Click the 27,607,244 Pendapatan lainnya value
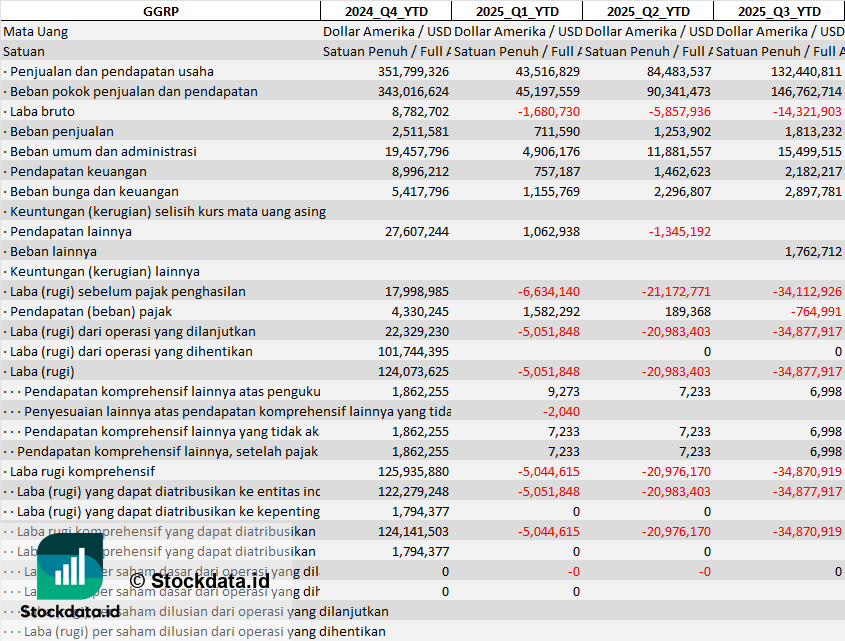This screenshot has width=845, height=641. pos(413,231)
